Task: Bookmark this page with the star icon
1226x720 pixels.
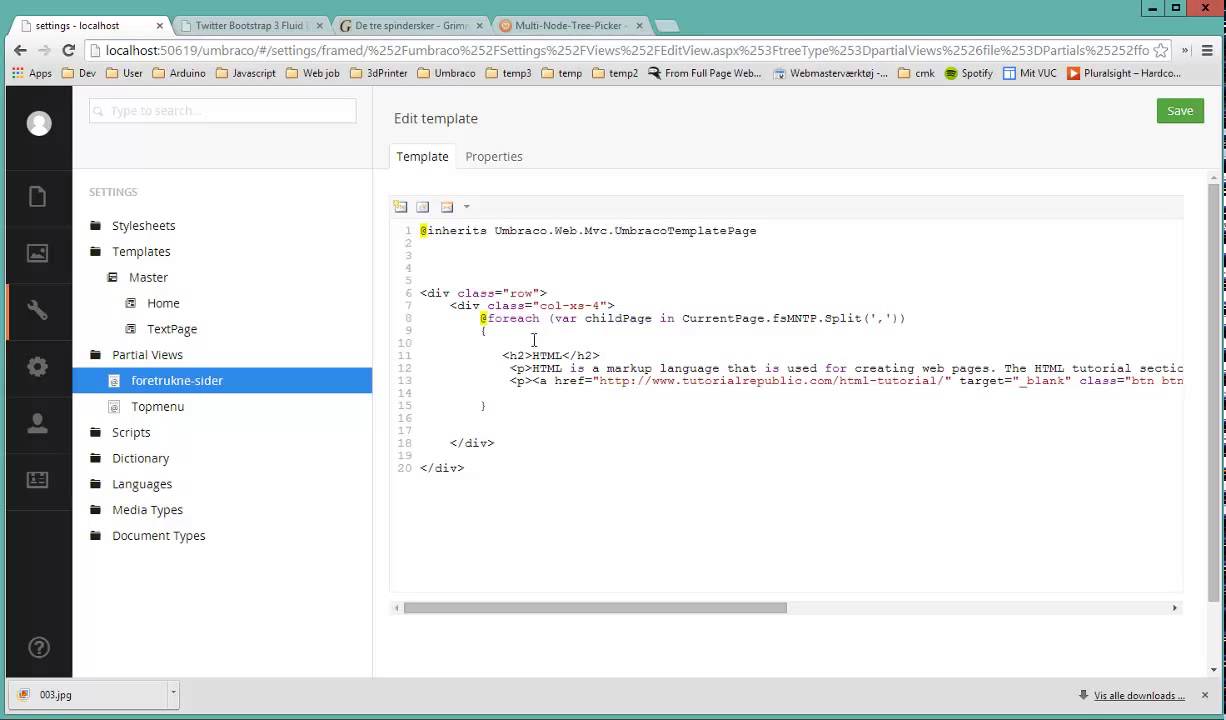Action: pyautogui.click(x=1160, y=50)
